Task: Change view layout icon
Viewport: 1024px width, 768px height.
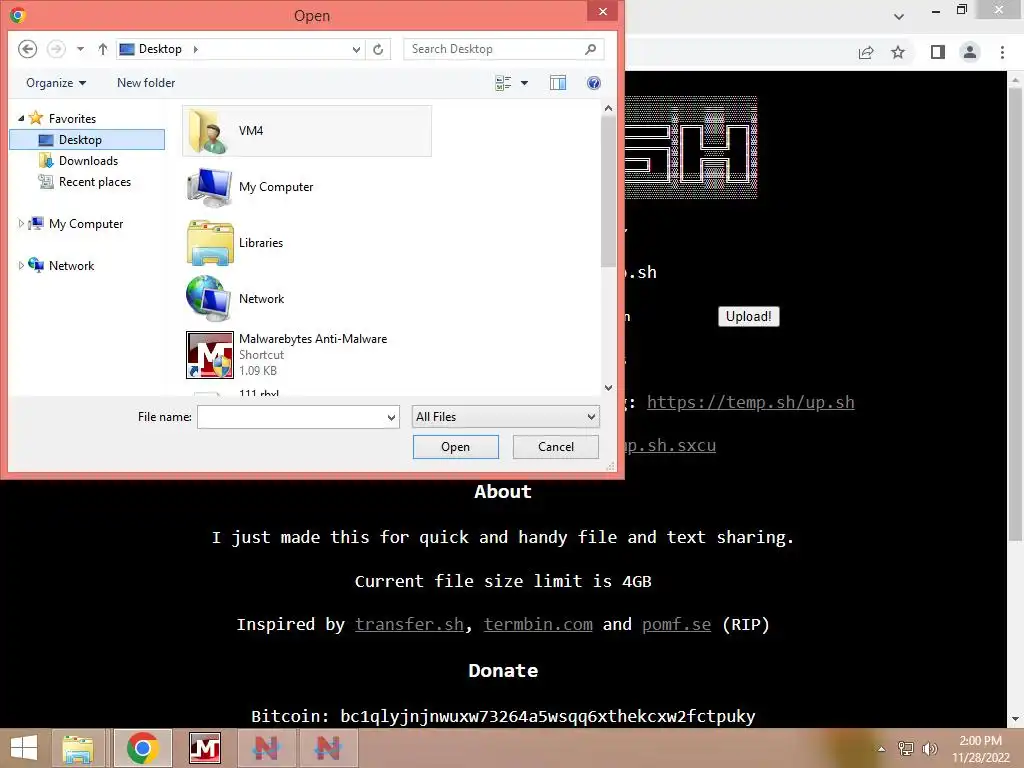Action: (x=503, y=83)
